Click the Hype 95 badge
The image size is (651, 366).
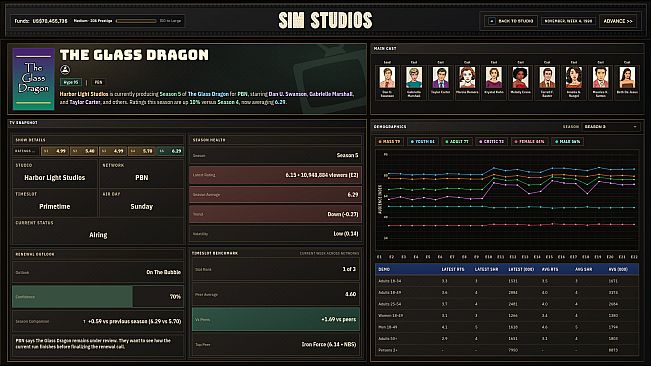coord(71,82)
